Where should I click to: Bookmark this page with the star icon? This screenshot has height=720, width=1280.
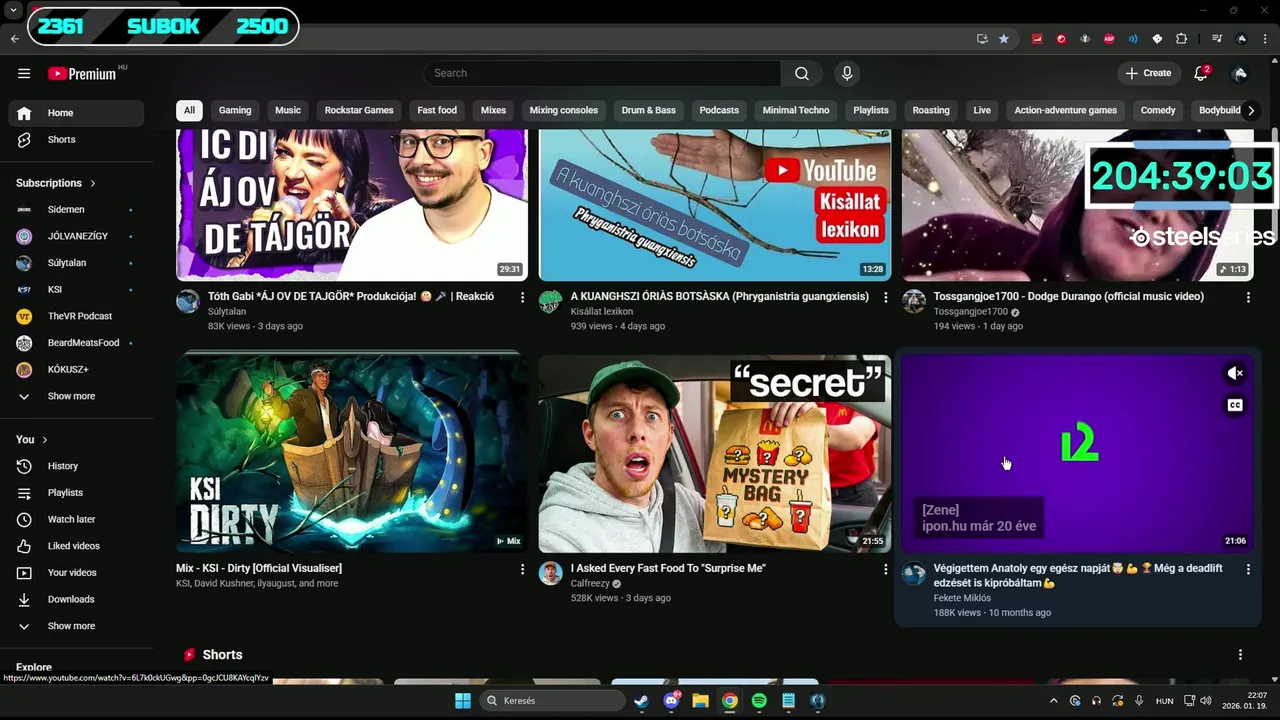[x=1004, y=39]
